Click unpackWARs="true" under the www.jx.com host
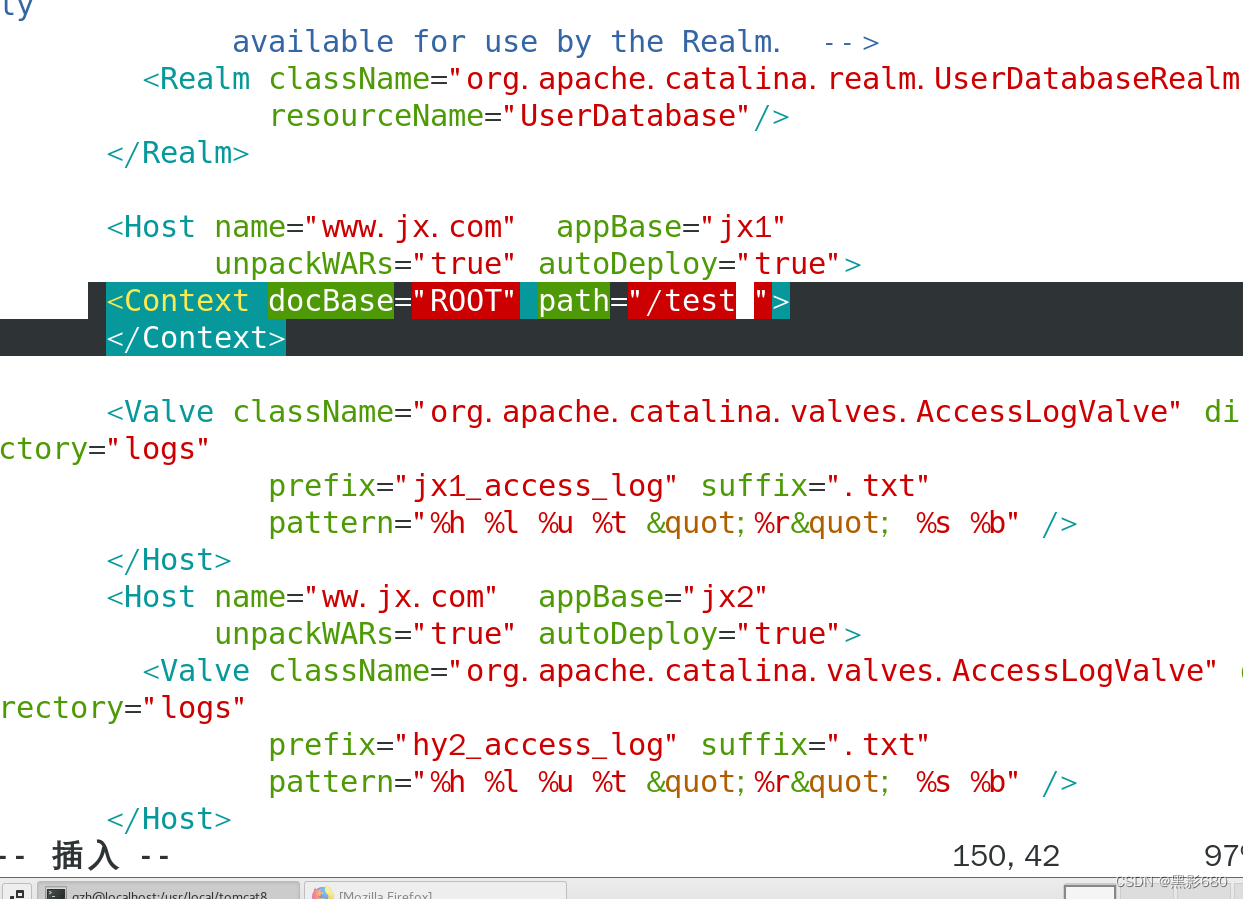 tap(365, 264)
